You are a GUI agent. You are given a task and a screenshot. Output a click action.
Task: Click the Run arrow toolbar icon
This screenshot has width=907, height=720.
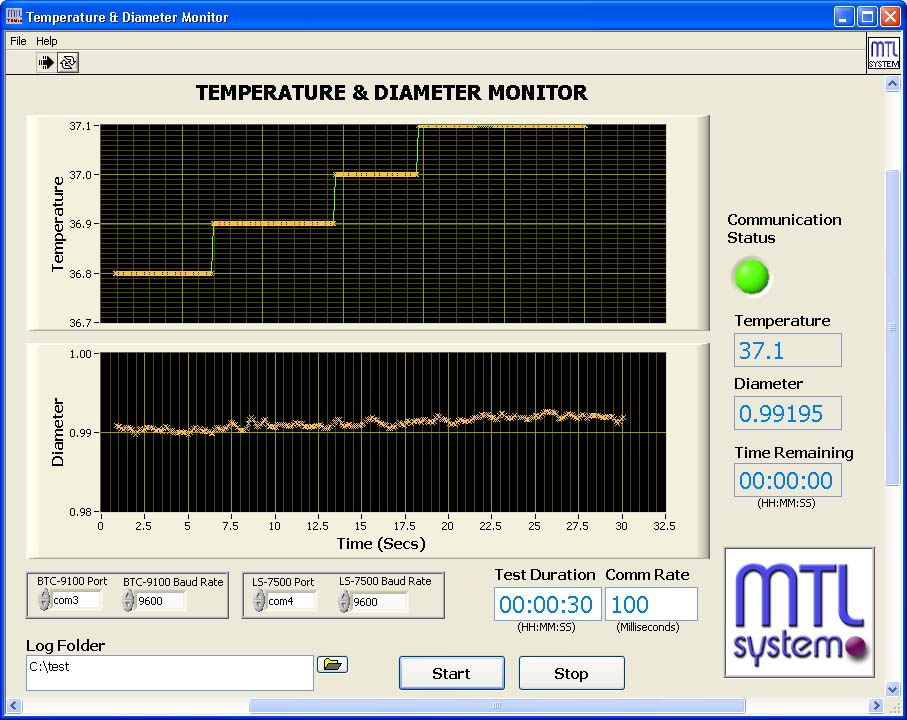[46, 62]
